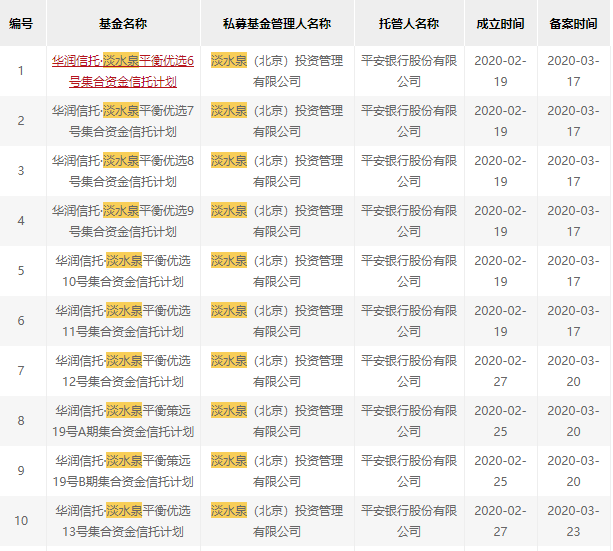Click fund name 淡水泉平衡优选8号集合资金信托计划
The width and height of the screenshot is (613, 551).
[123, 171]
